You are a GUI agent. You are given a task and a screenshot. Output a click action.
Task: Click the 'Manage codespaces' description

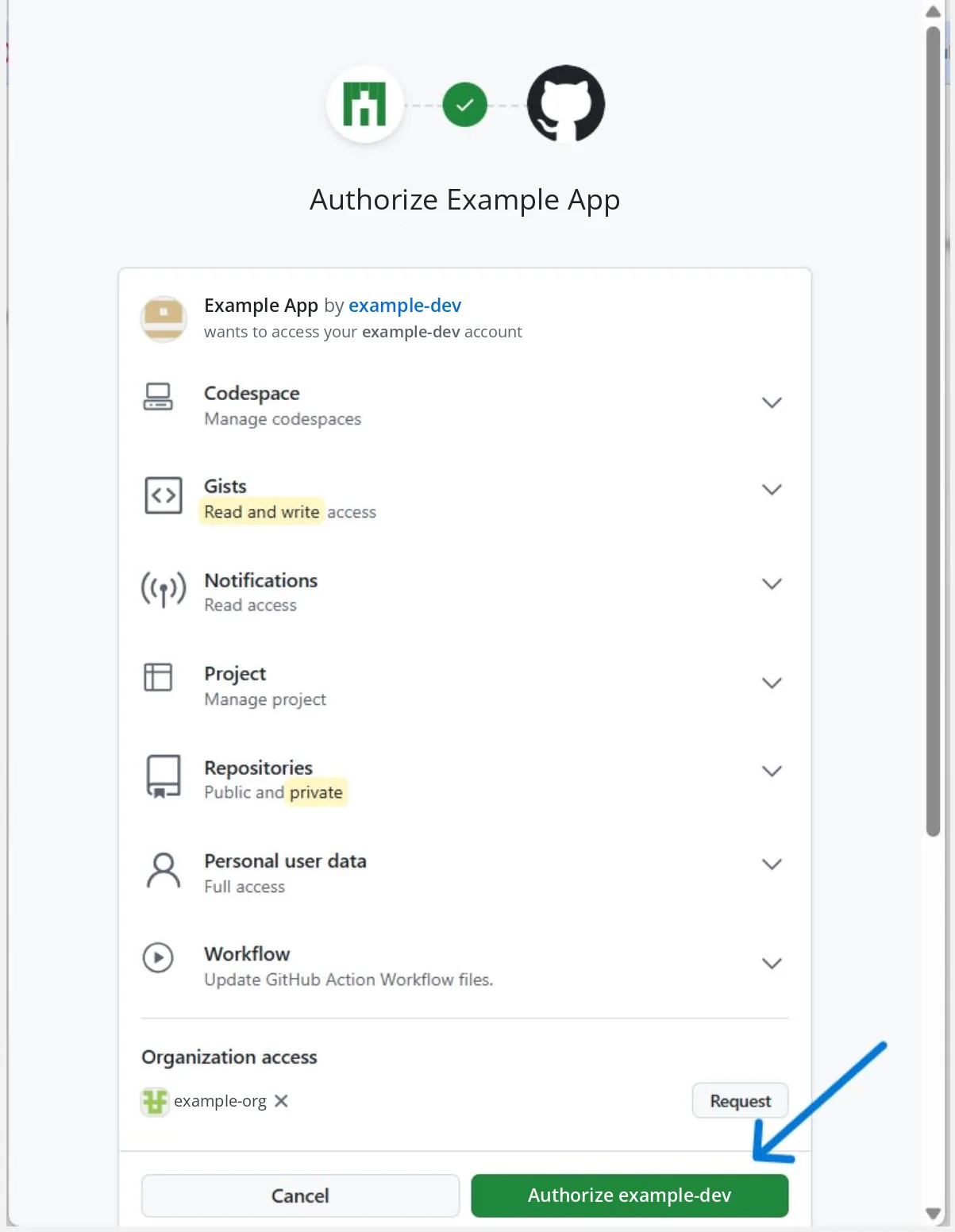[x=283, y=419]
